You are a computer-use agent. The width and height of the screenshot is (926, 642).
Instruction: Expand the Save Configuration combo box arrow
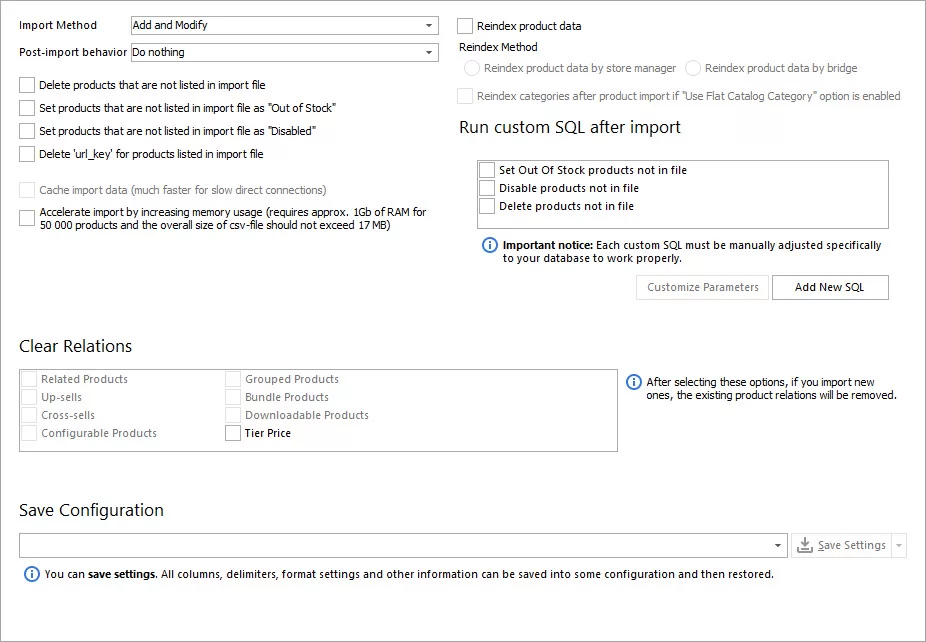[x=778, y=545]
